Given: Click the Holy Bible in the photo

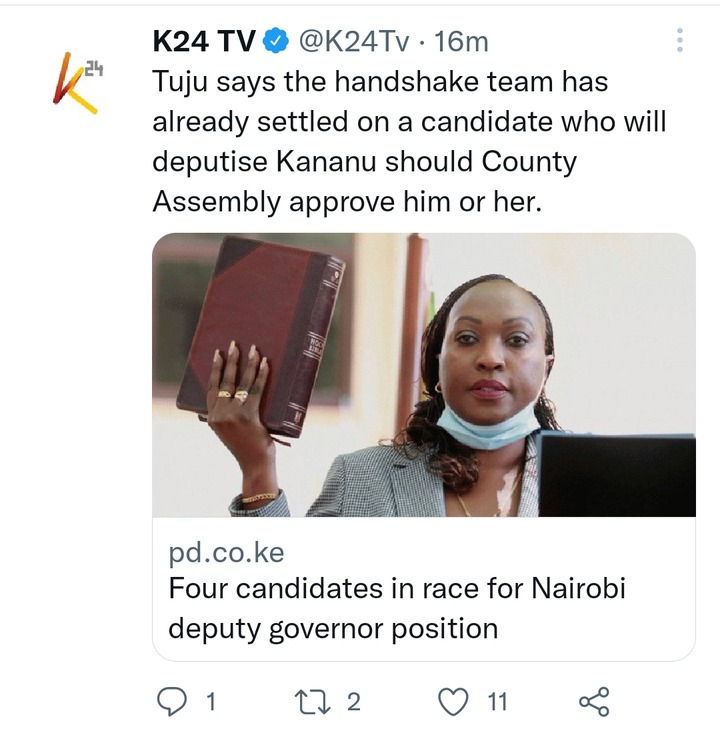Looking at the screenshot, I should (x=262, y=337).
